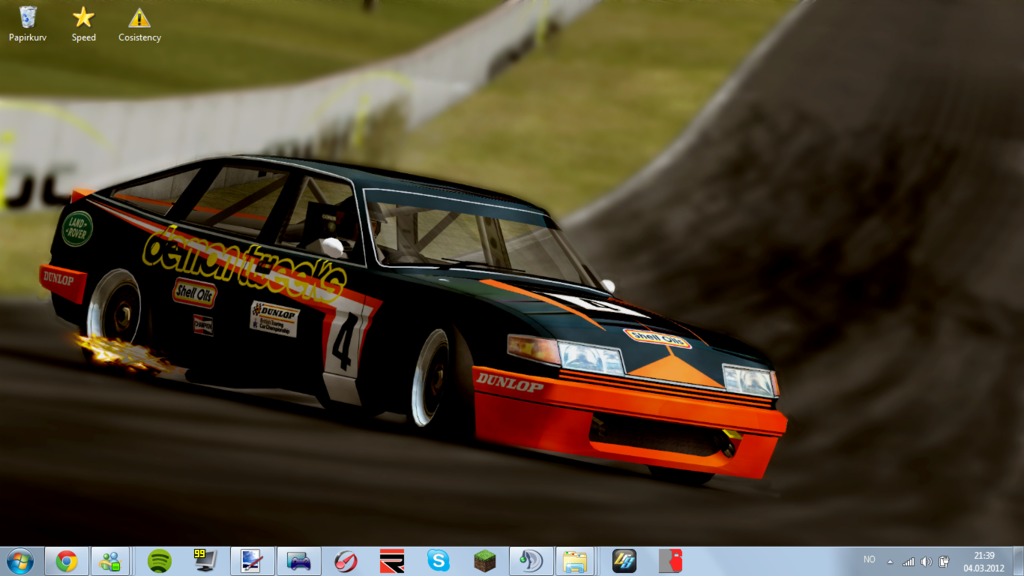
Task: Open the red circular gauge taskbar icon
Action: [345, 561]
